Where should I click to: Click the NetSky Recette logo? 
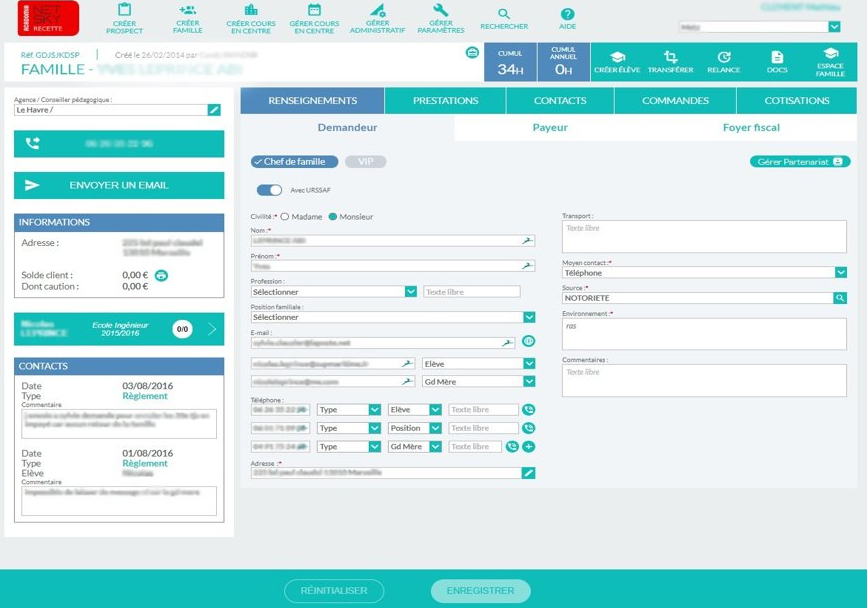click(48, 18)
